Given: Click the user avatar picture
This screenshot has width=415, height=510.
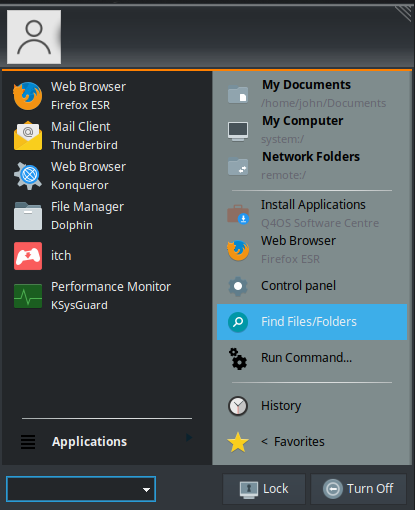Looking at the screenshot, I should (34, 37).
